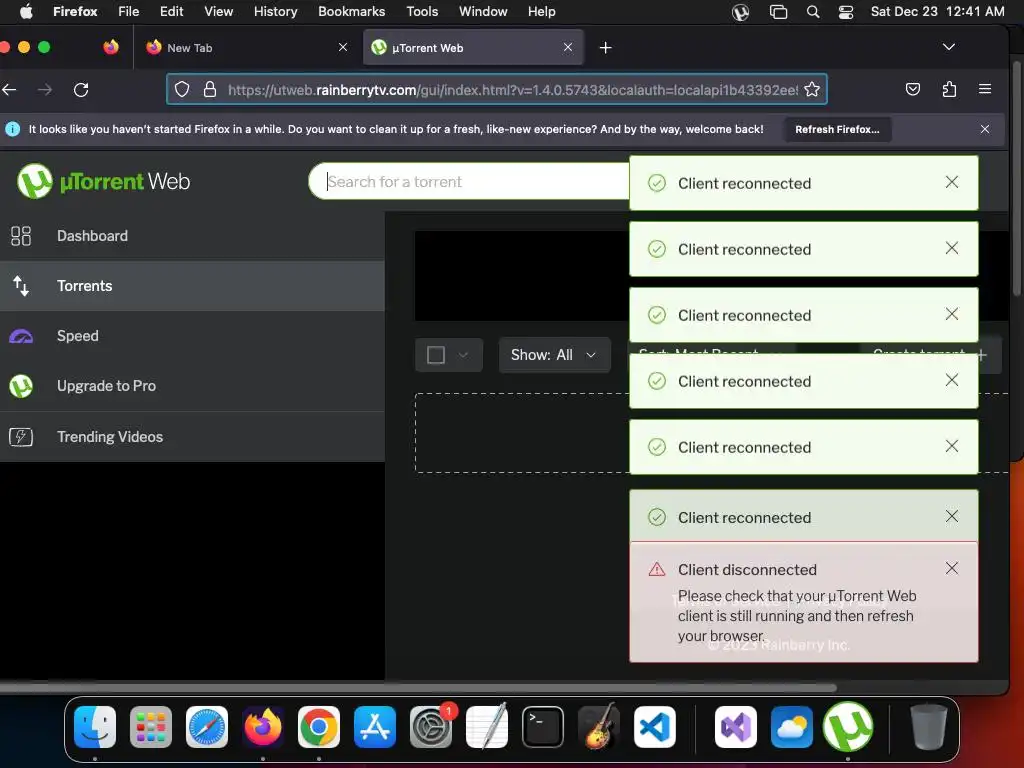1024x768 pixels.
Task: Click the µTorrent menu bar status icon
Action: click(x=740, y=12)
